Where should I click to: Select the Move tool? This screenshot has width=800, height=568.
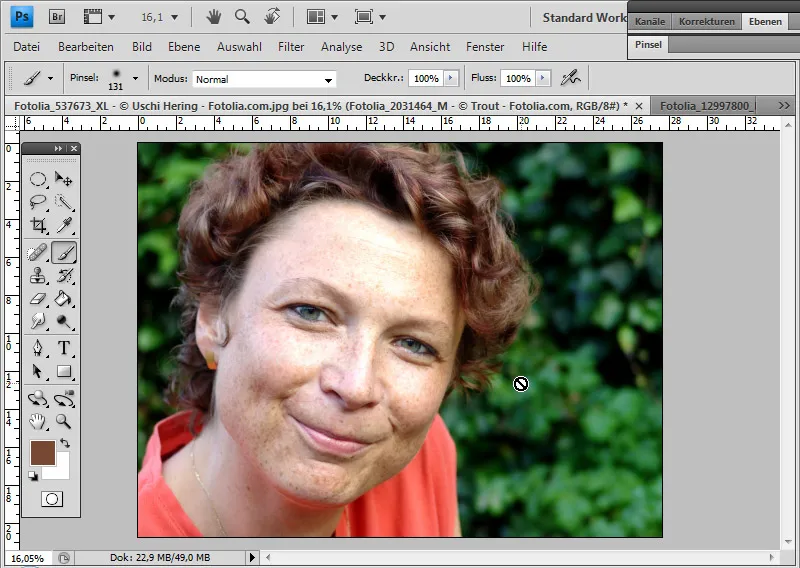(x=64, y=179)
